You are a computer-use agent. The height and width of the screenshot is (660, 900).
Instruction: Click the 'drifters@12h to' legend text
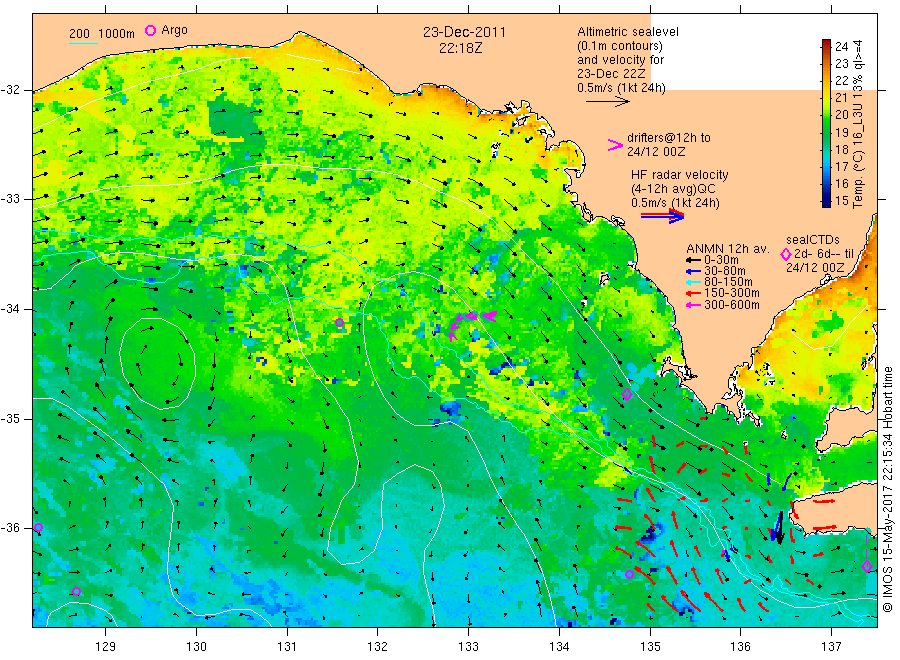pyautogui.click(x=669, y=138)
